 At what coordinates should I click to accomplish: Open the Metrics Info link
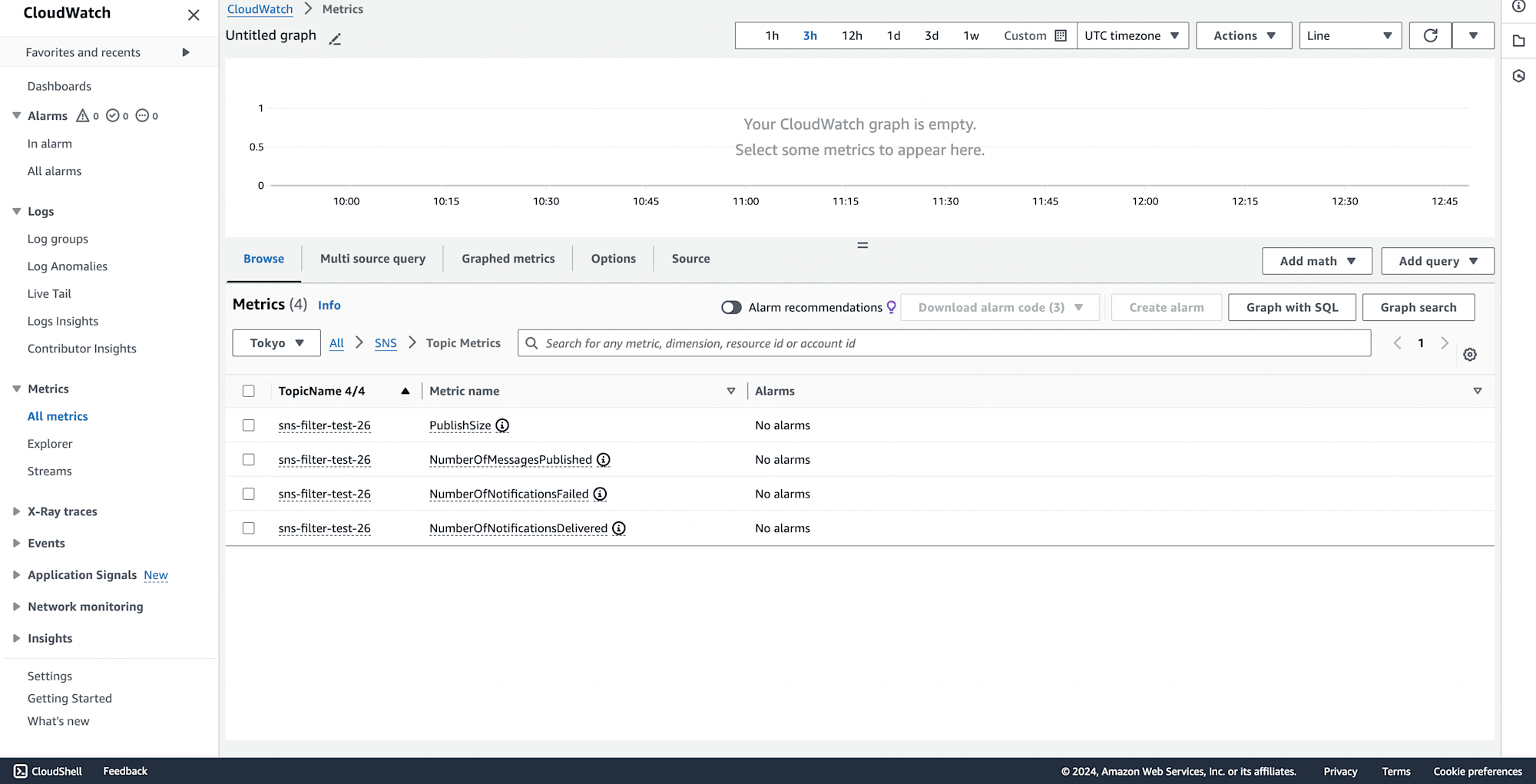(x=329, y=305)
